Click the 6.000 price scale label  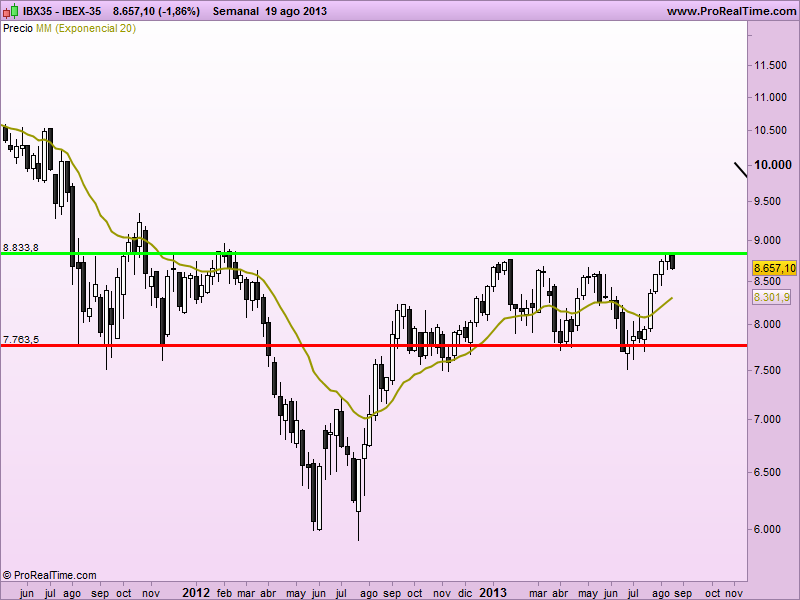point(767,530)
